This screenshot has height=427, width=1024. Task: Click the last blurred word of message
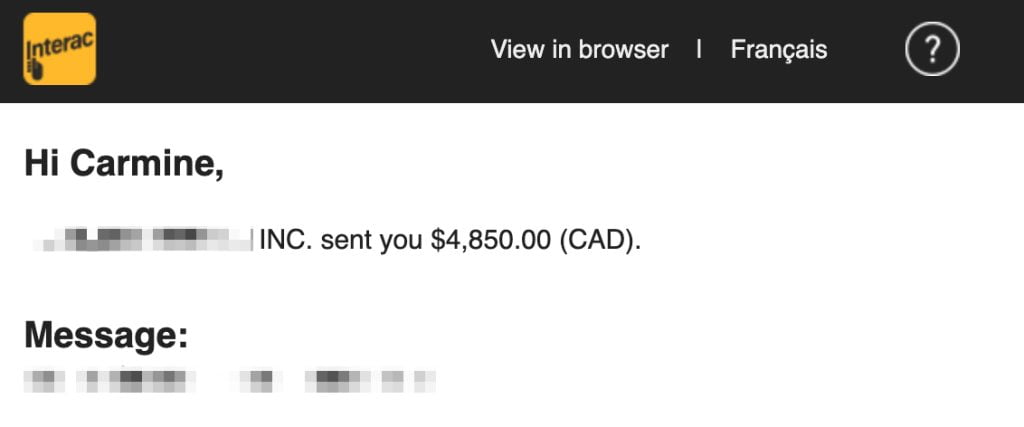pos(425,380)
